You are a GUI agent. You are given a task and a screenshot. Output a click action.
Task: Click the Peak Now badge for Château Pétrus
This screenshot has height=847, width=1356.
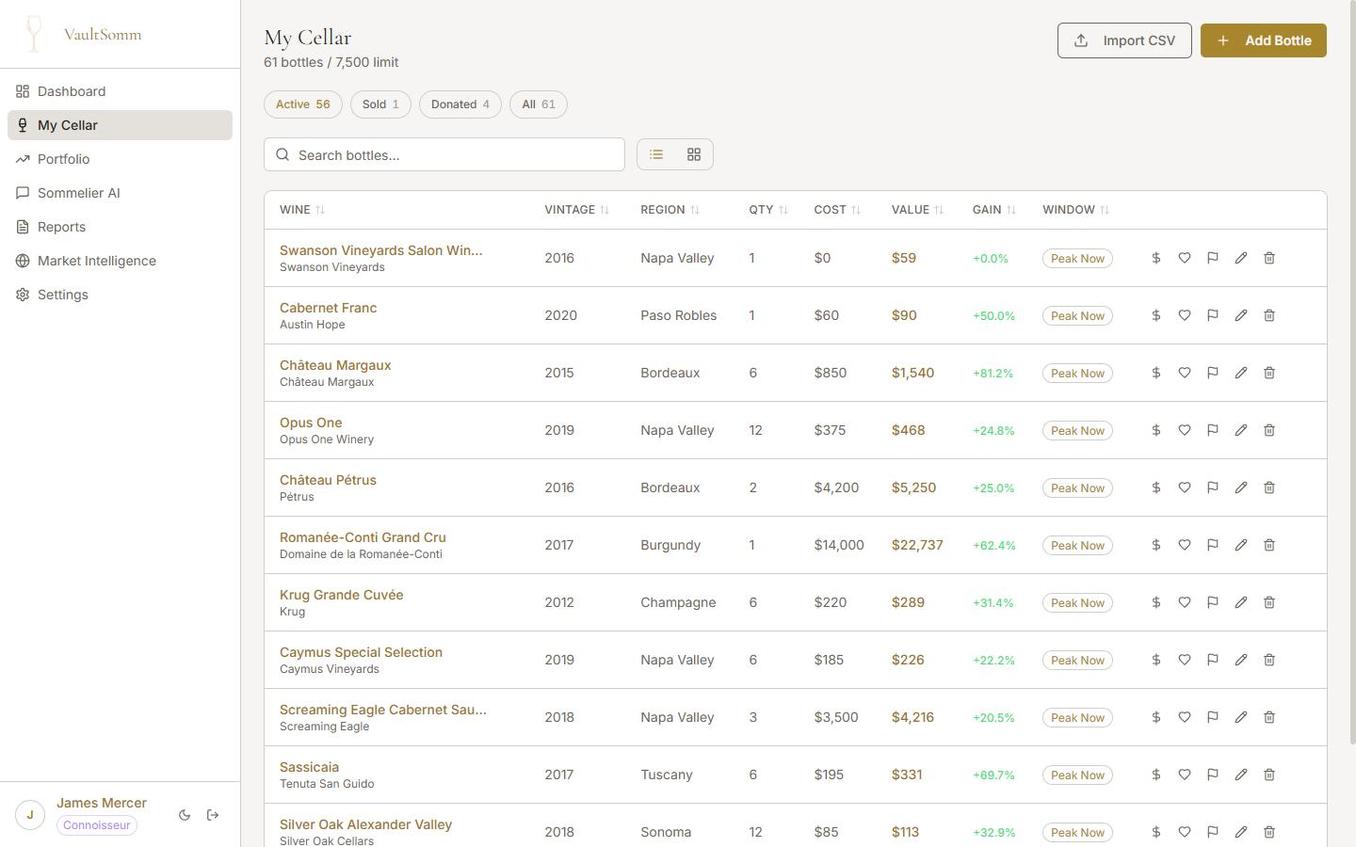1078,489
